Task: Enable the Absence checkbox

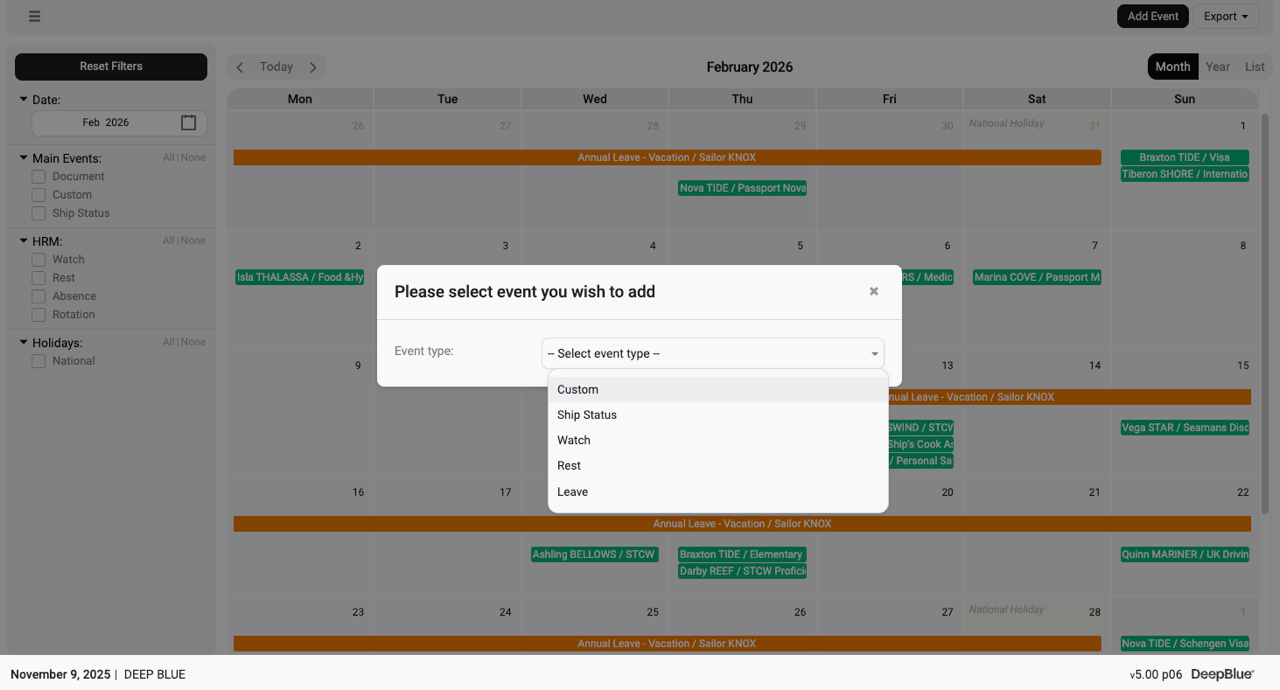Action: pos(39,296)
